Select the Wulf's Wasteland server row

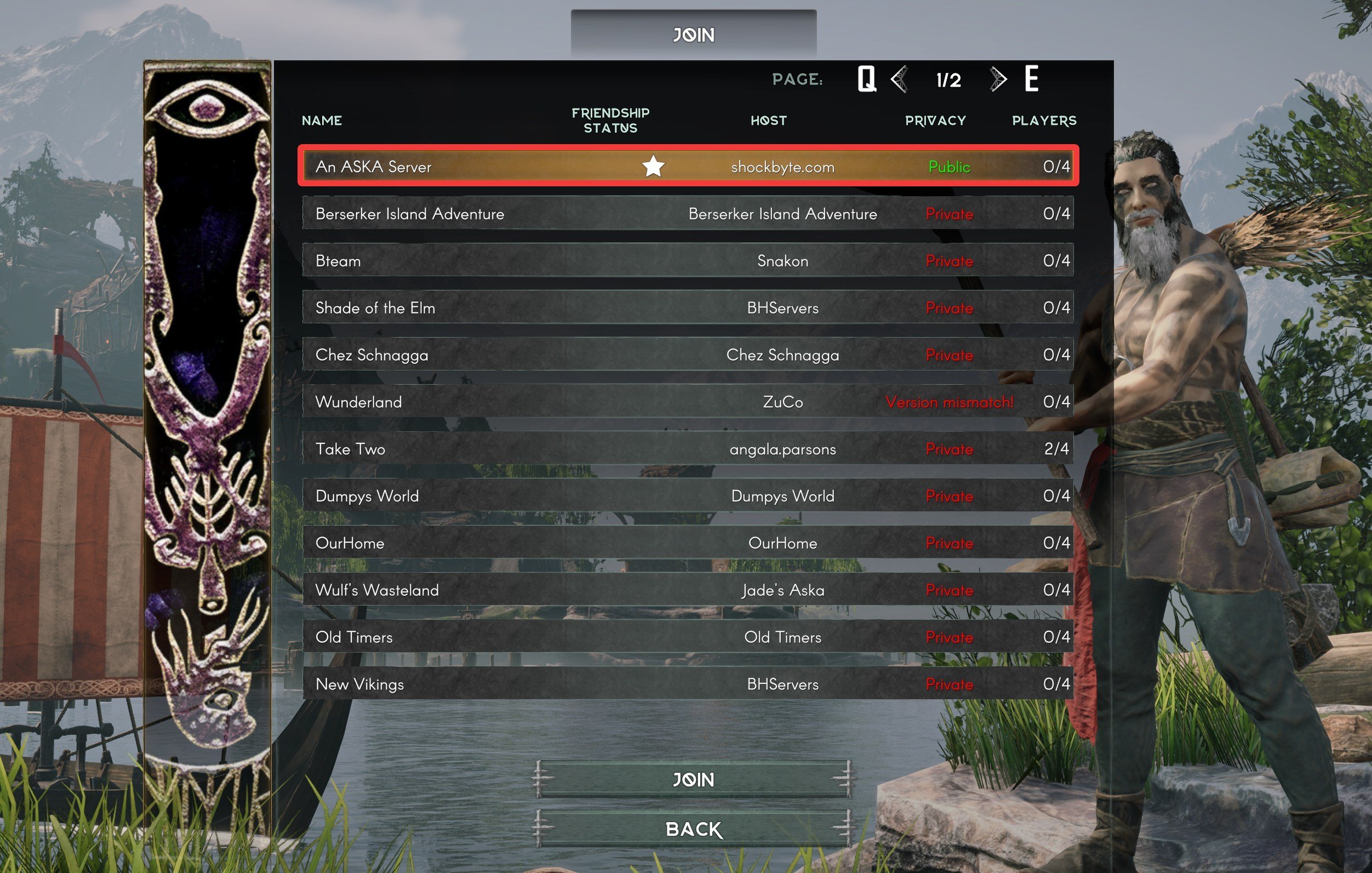(x=688, y=590)
